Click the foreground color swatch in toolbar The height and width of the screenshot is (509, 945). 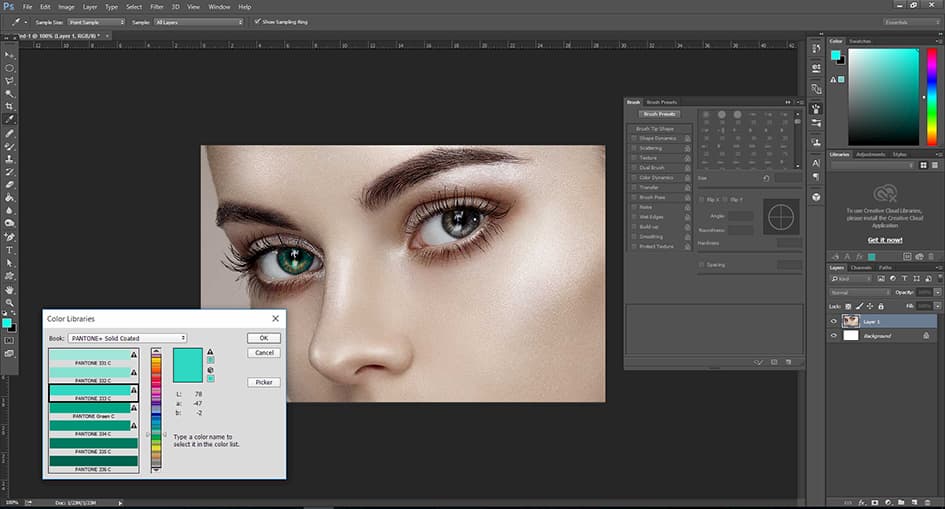point(8,323)
